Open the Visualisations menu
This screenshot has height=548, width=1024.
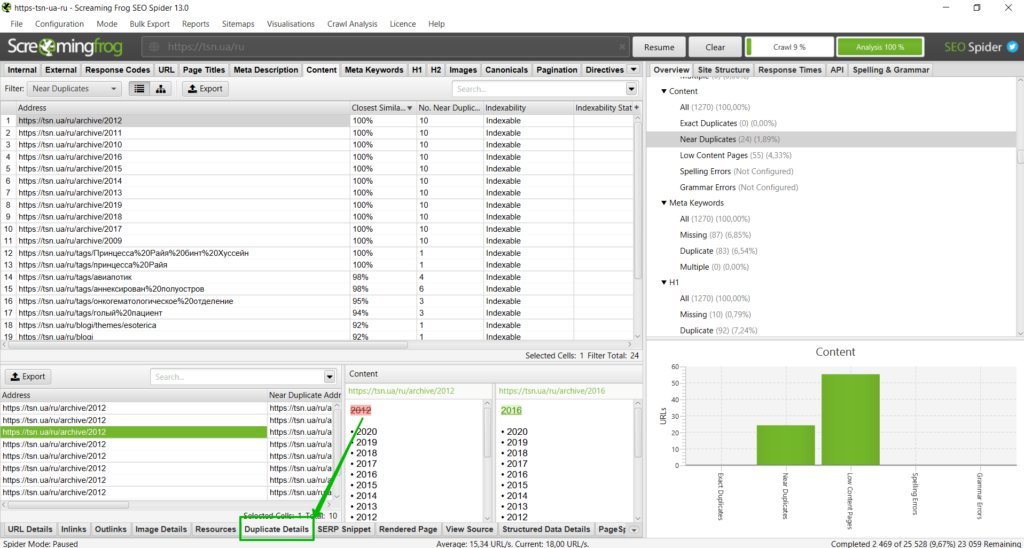(x=291, y=24)
